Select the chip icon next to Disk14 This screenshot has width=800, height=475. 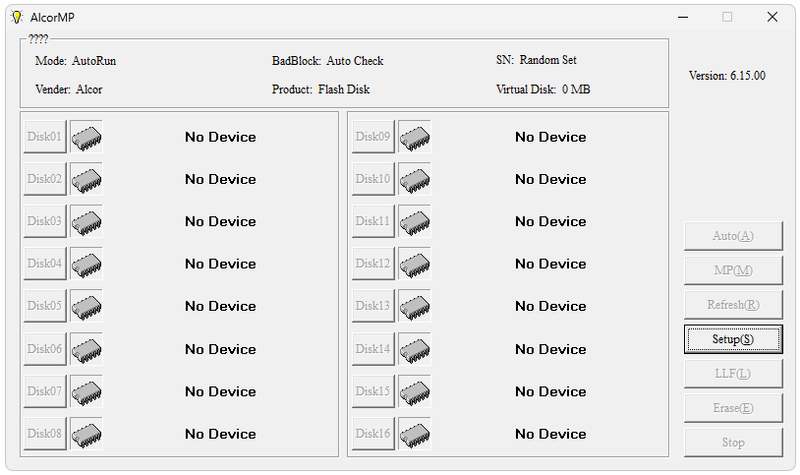pos(414,349)
